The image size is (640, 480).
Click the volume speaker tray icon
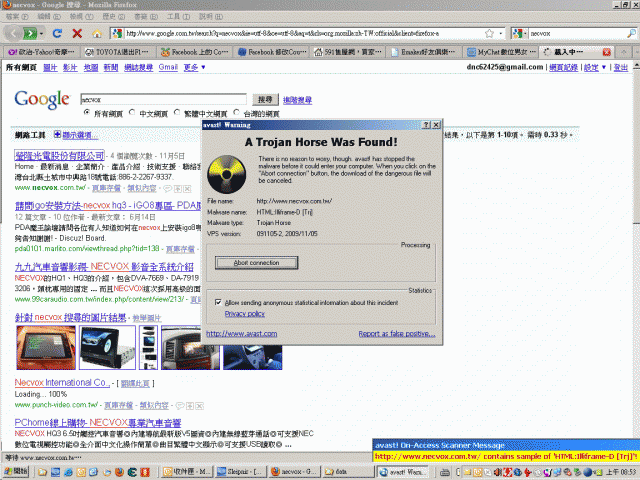coord(497,472)
